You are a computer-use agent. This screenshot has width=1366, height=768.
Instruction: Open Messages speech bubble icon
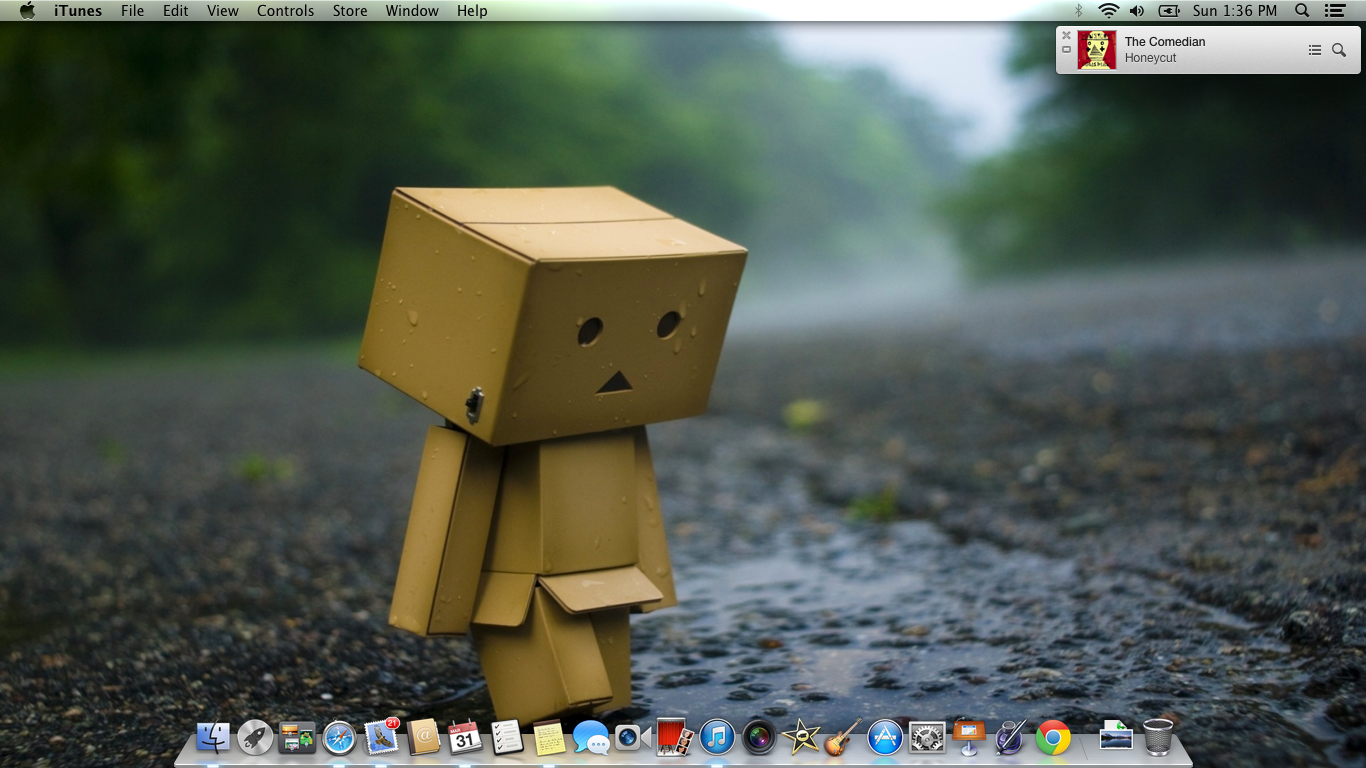click(x=591, y=738)
